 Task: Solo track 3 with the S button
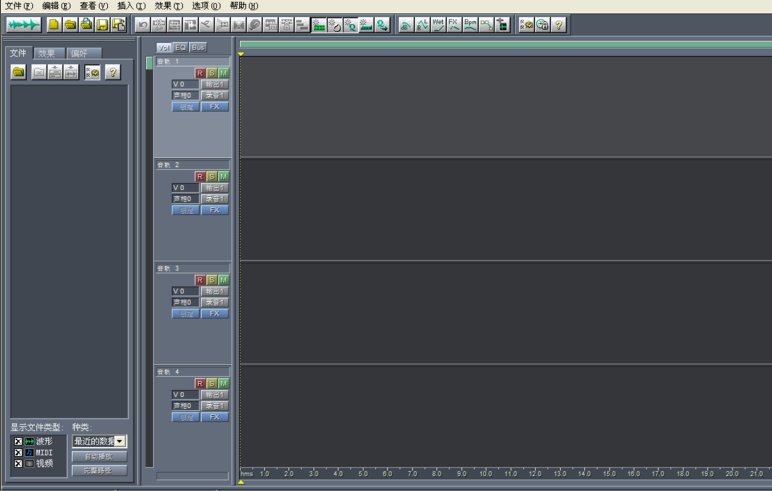click(212, 280)
